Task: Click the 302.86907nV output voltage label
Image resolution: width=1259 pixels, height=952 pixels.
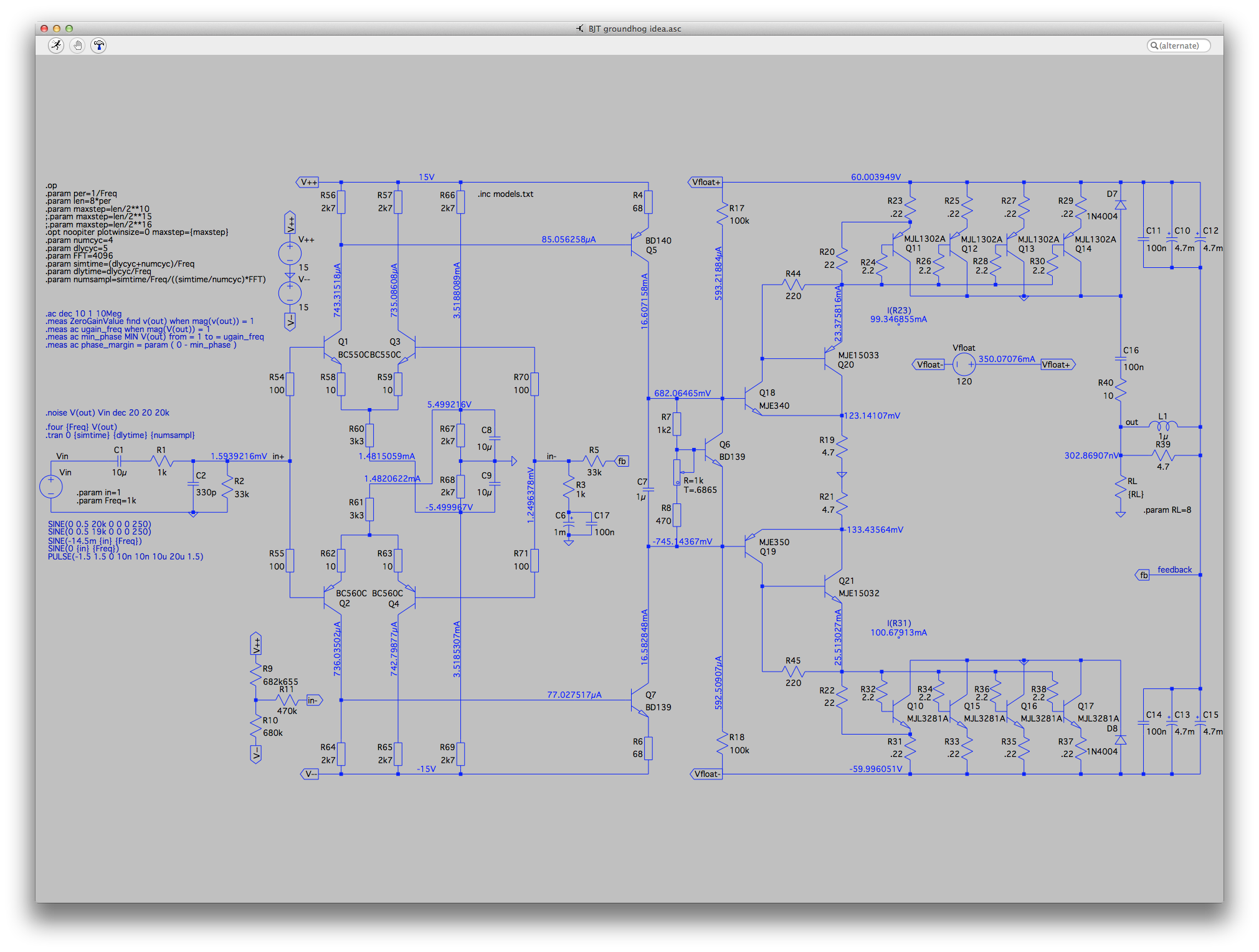Action: pyautogui.click(x=1091, y=455)
